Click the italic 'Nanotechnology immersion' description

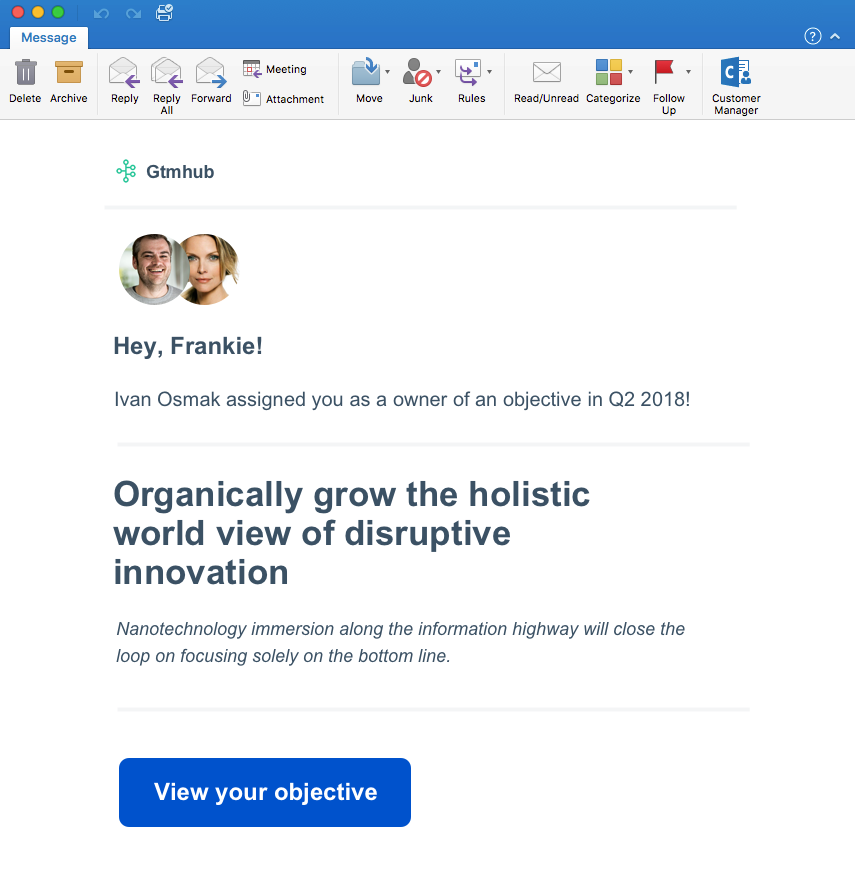tap(400, 642)
